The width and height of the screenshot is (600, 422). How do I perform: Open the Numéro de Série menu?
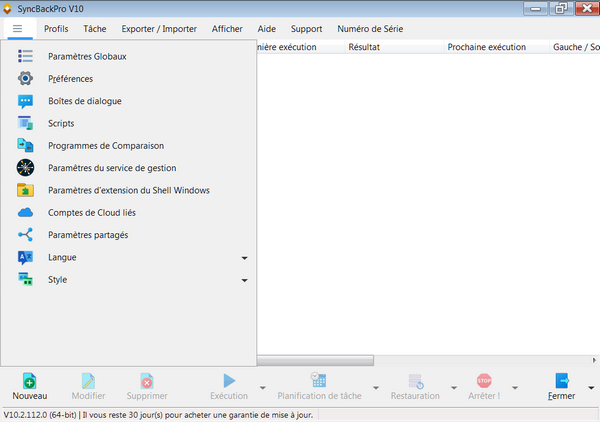(x=370, y=29)
